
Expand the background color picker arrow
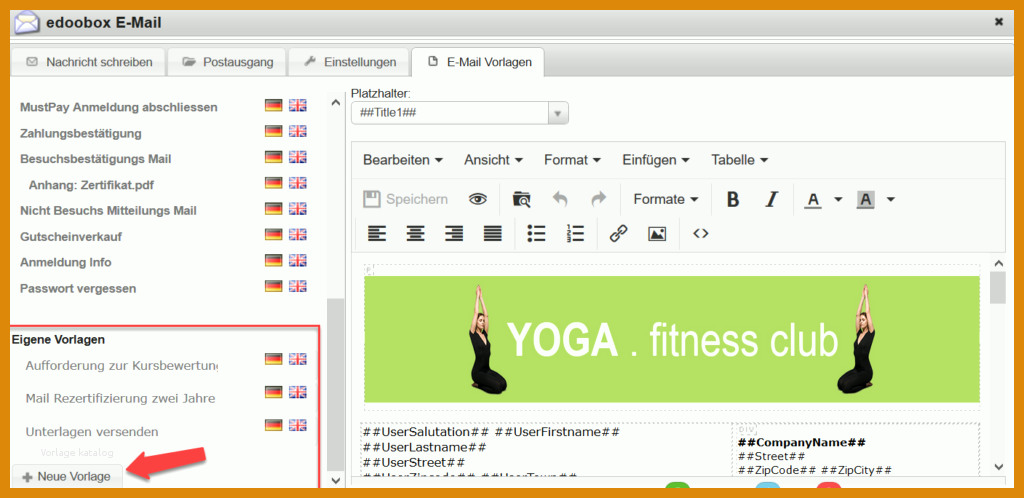click(891, 199)
